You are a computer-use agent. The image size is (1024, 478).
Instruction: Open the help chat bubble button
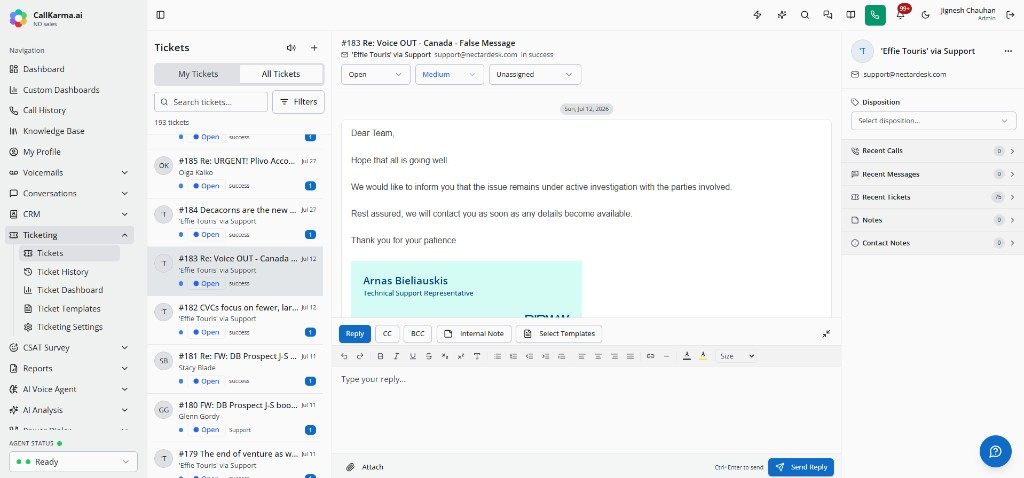(995, 451)
